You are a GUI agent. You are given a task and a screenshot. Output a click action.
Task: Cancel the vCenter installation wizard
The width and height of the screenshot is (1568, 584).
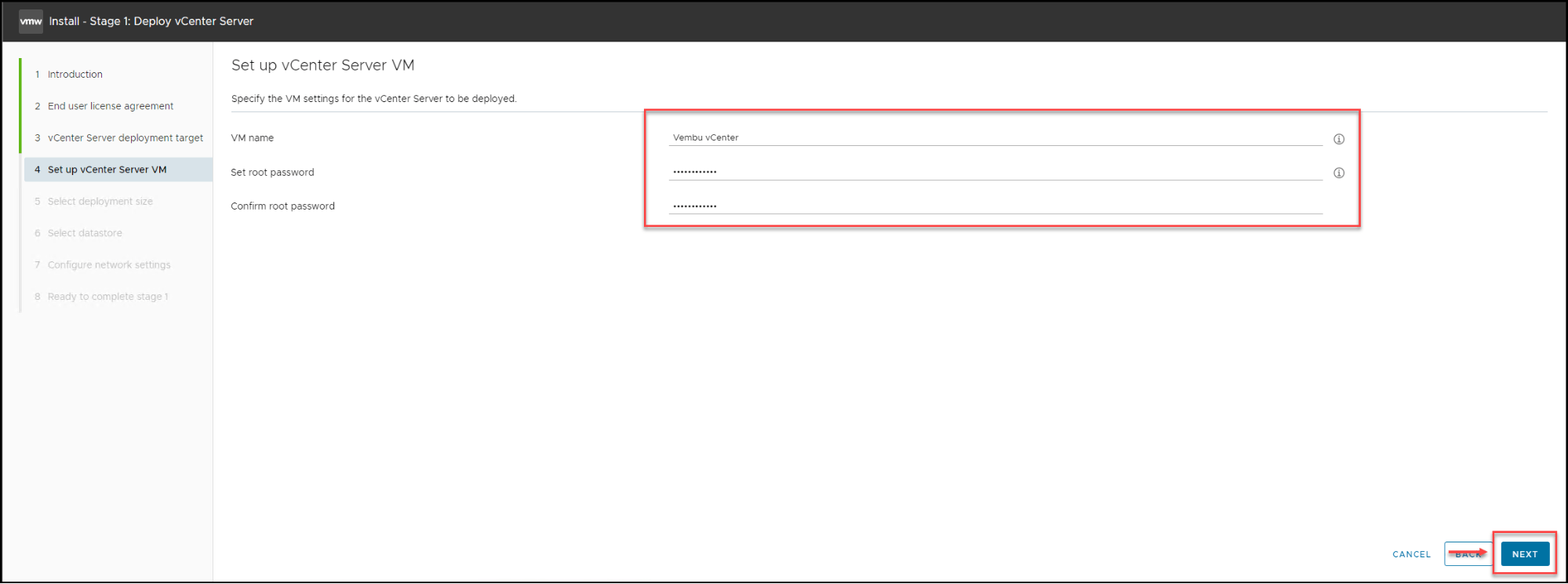[x=1411, y=554]
